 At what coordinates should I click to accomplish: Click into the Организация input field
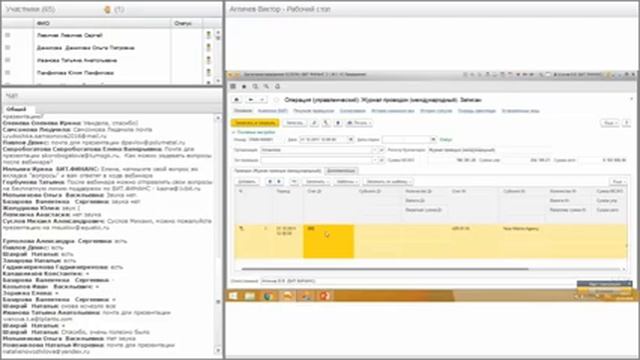(316, 150)
